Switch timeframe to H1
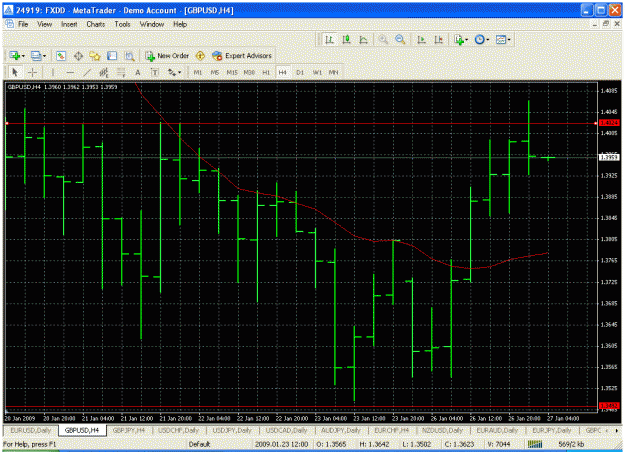Image resolution: width=625 pixels, height=452 pixels. pyautogui.click(x=266, y=73)
